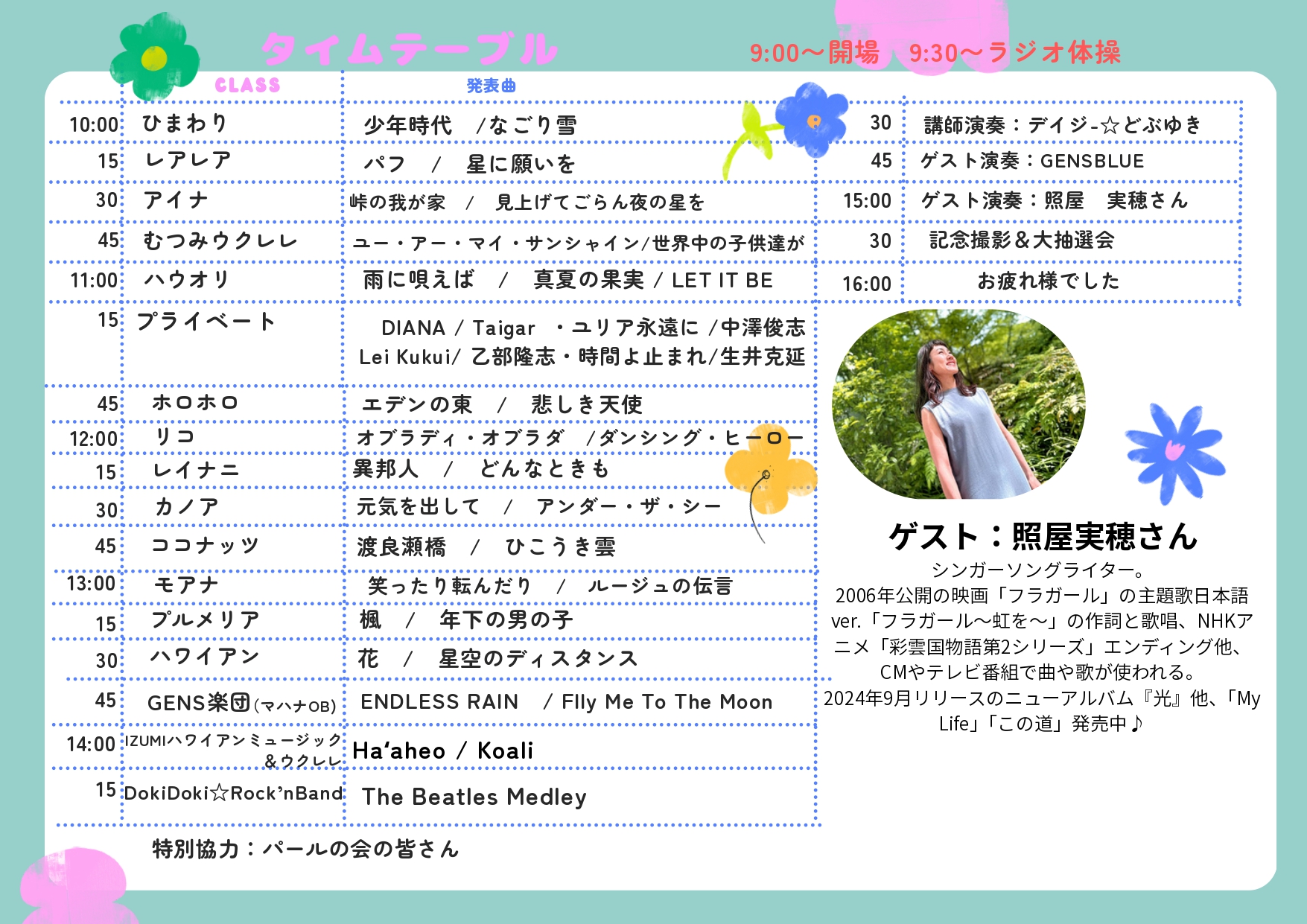Click the むつみウクレレ class name
Screen dimensions: 1307x924
220,240
